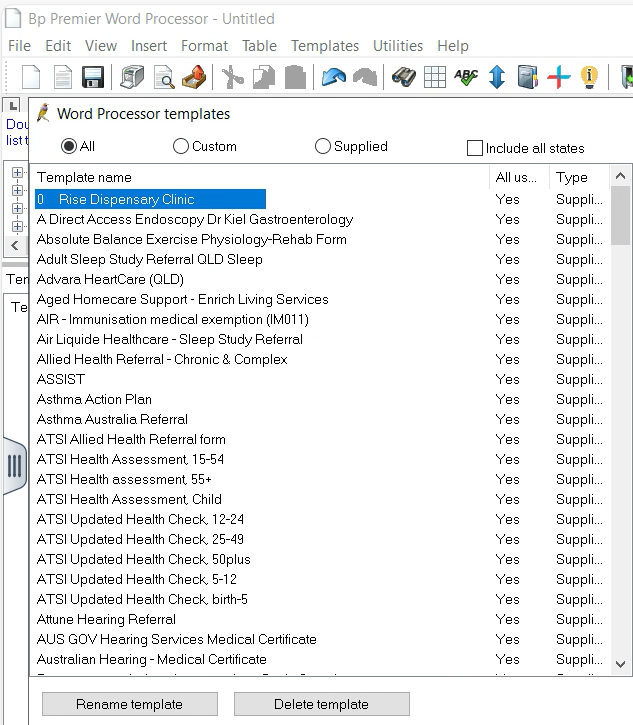633x725 pixels.
Task: Select ASSIST template row
Action: point(61,379)
